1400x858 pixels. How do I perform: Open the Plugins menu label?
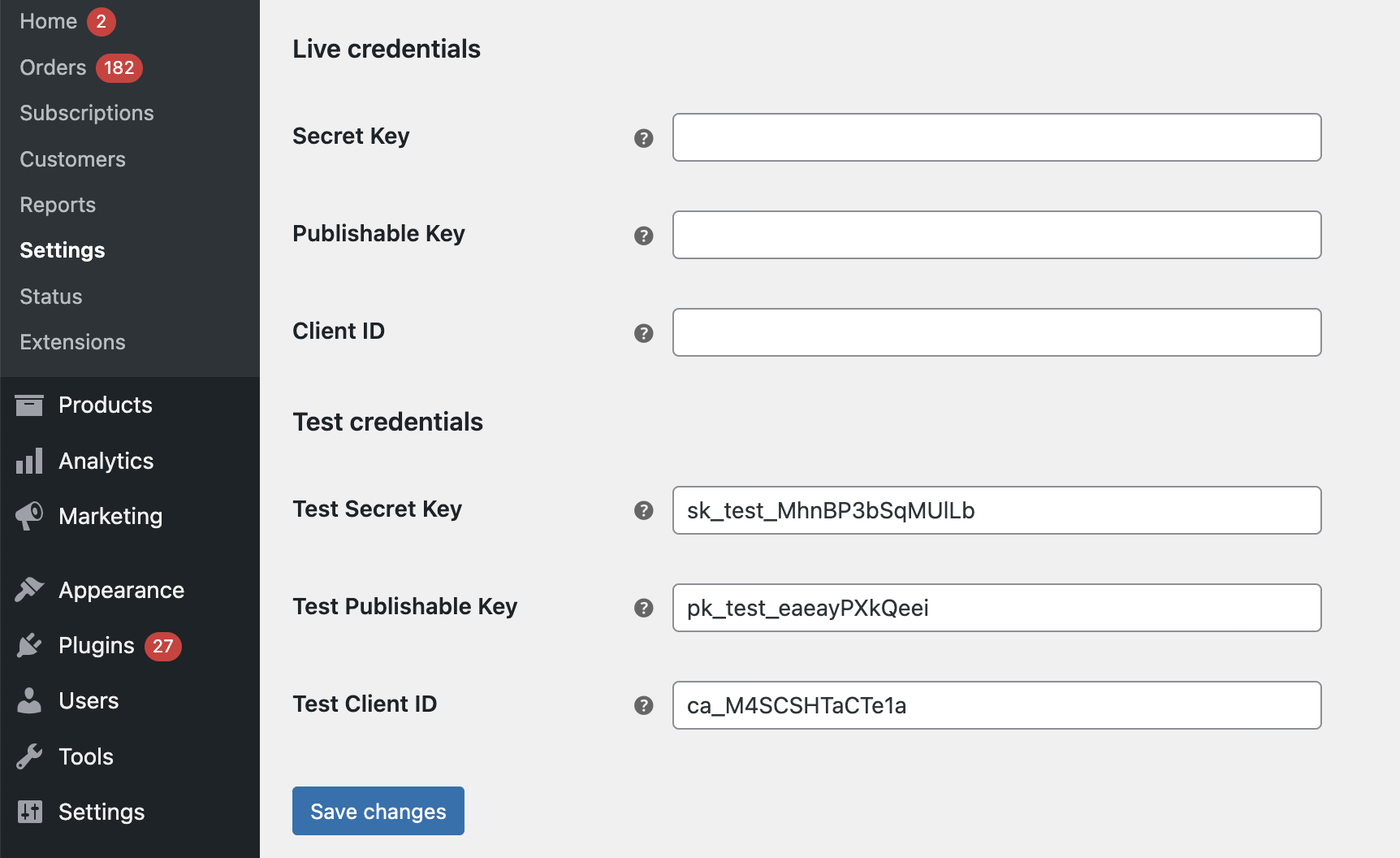pyautogui.click(x=97, y=645)
